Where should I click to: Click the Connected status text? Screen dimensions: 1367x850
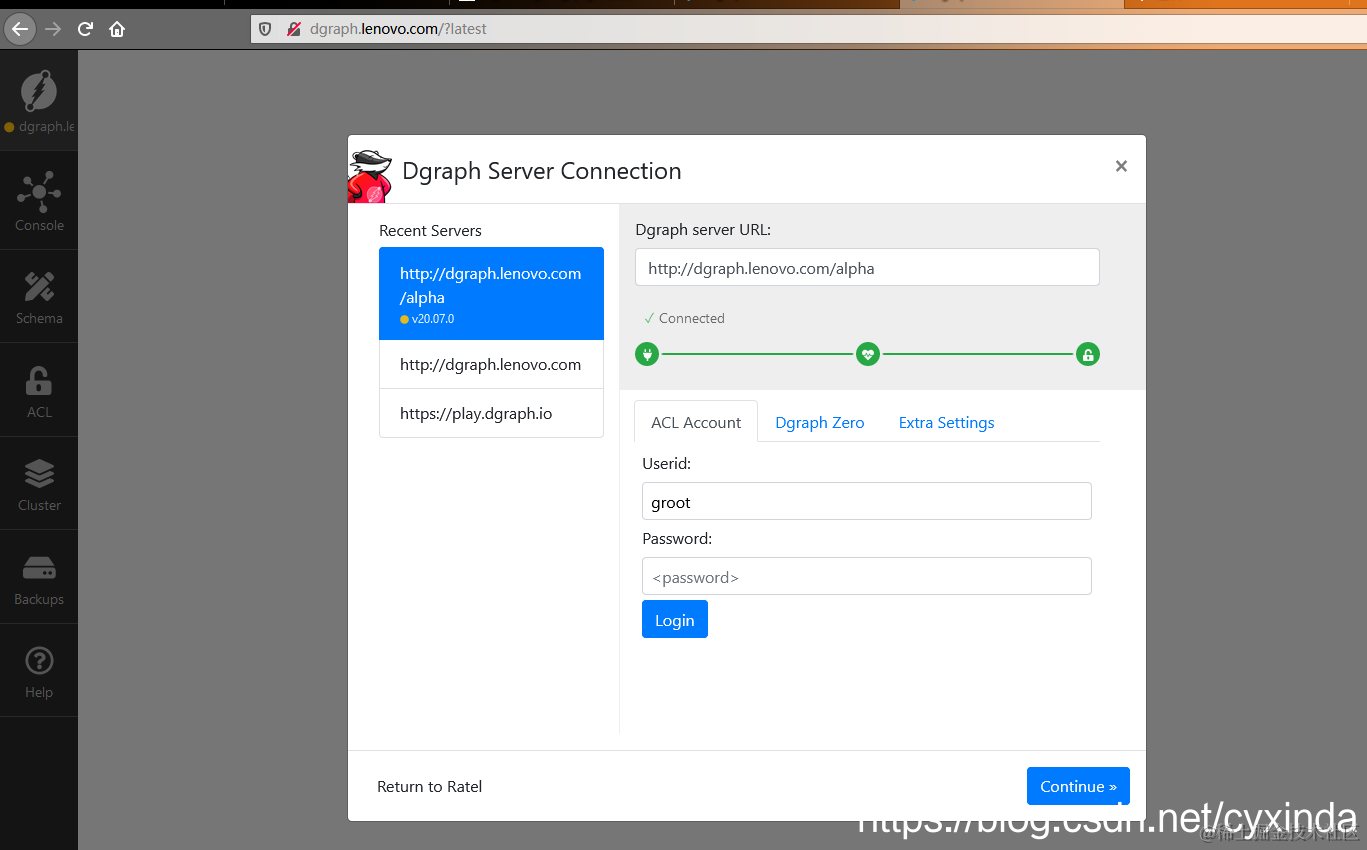691,318
